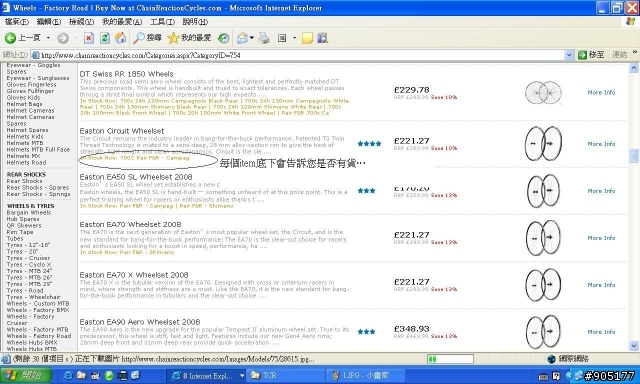Click the DT Swiss RR 1850 wheel thumbnail
The image size is (640, 384).
543,93
